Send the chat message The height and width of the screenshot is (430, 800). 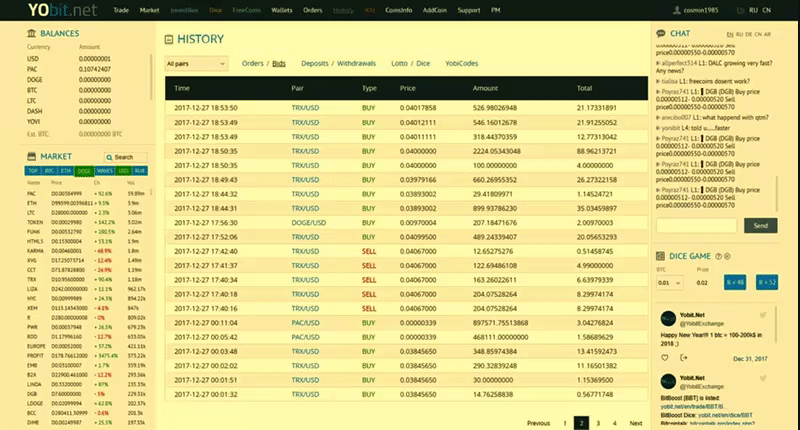coord(761,225)
